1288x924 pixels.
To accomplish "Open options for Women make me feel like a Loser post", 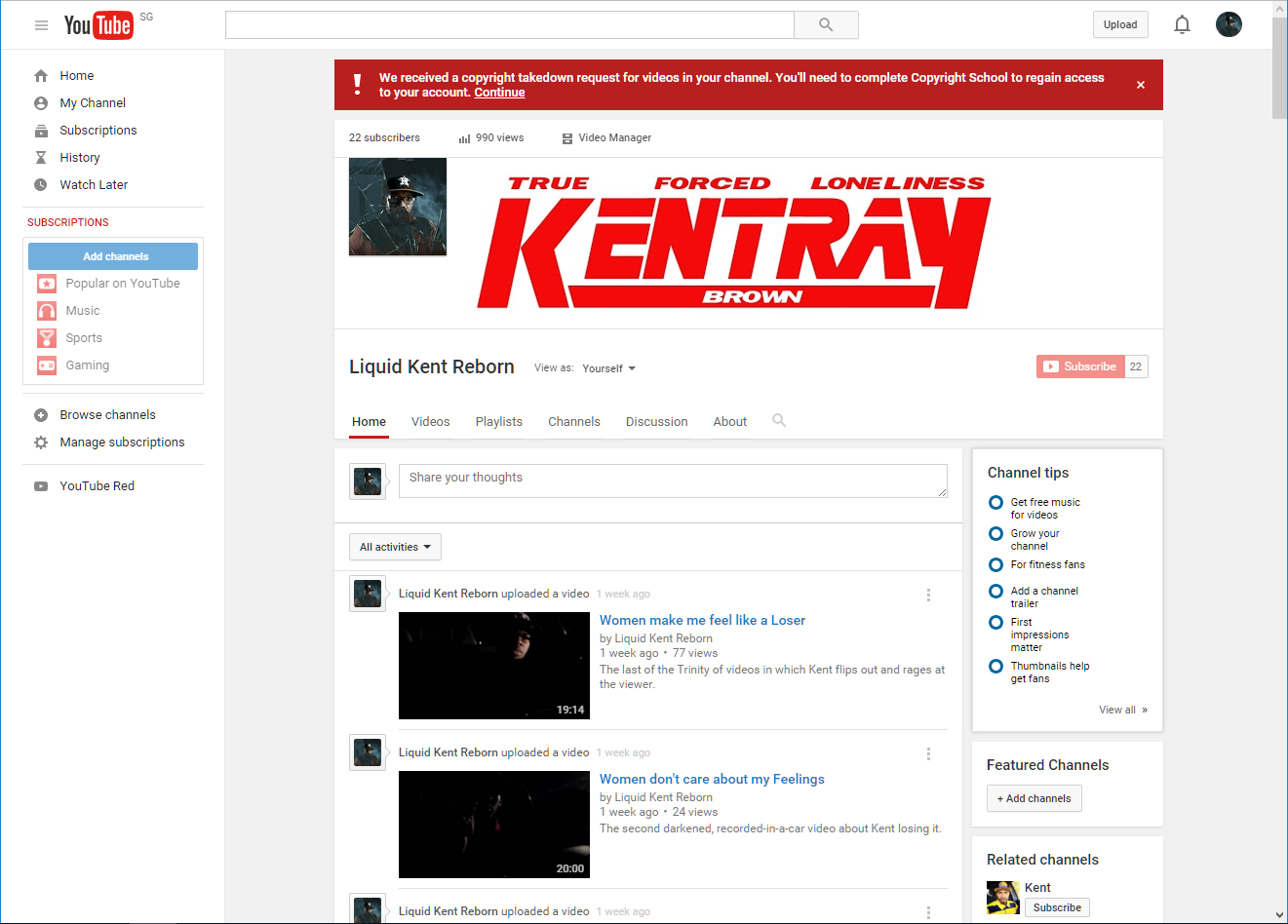I will coord(928,595).
